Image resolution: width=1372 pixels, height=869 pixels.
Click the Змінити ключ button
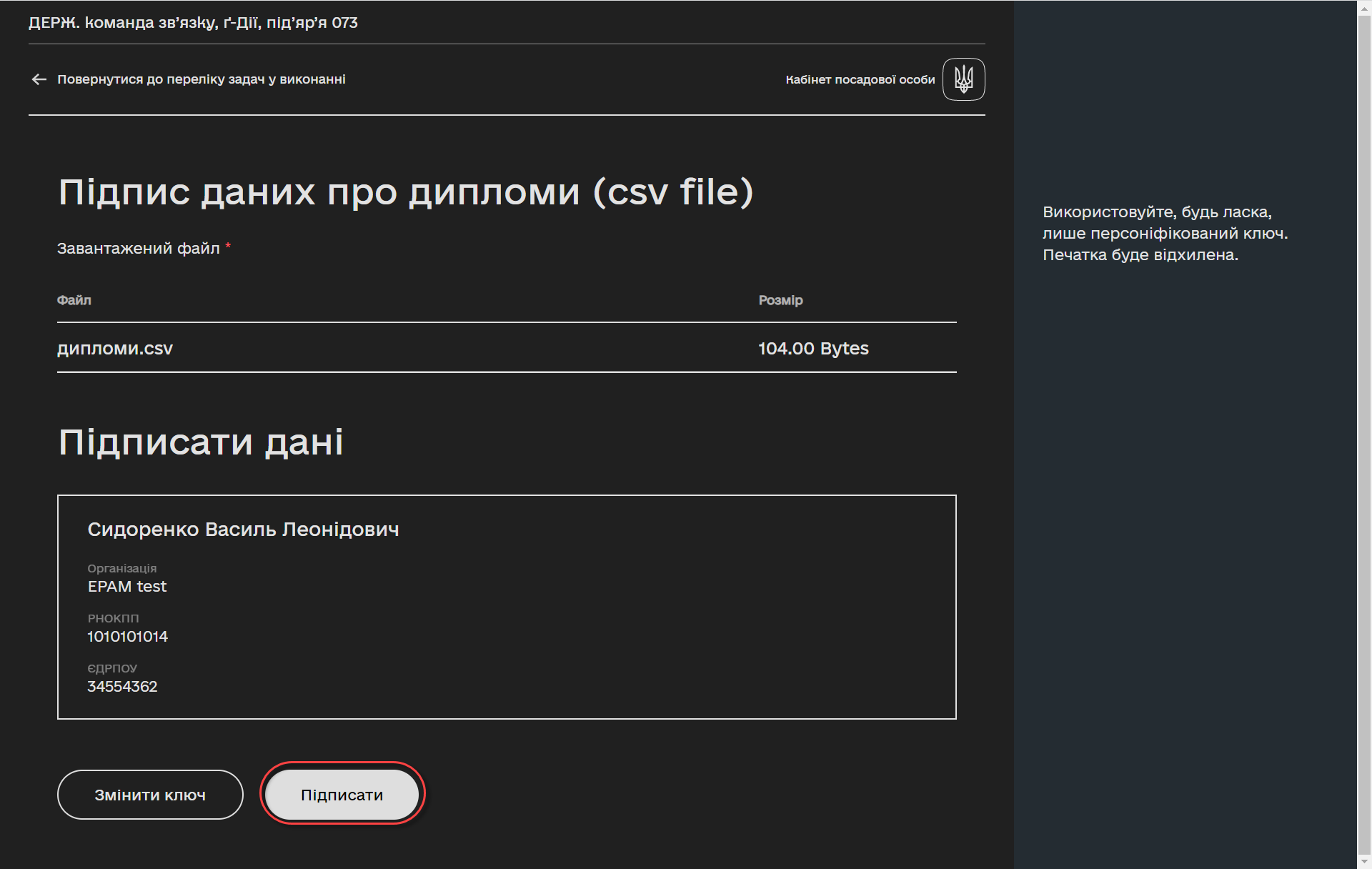[x=150, y=795]
